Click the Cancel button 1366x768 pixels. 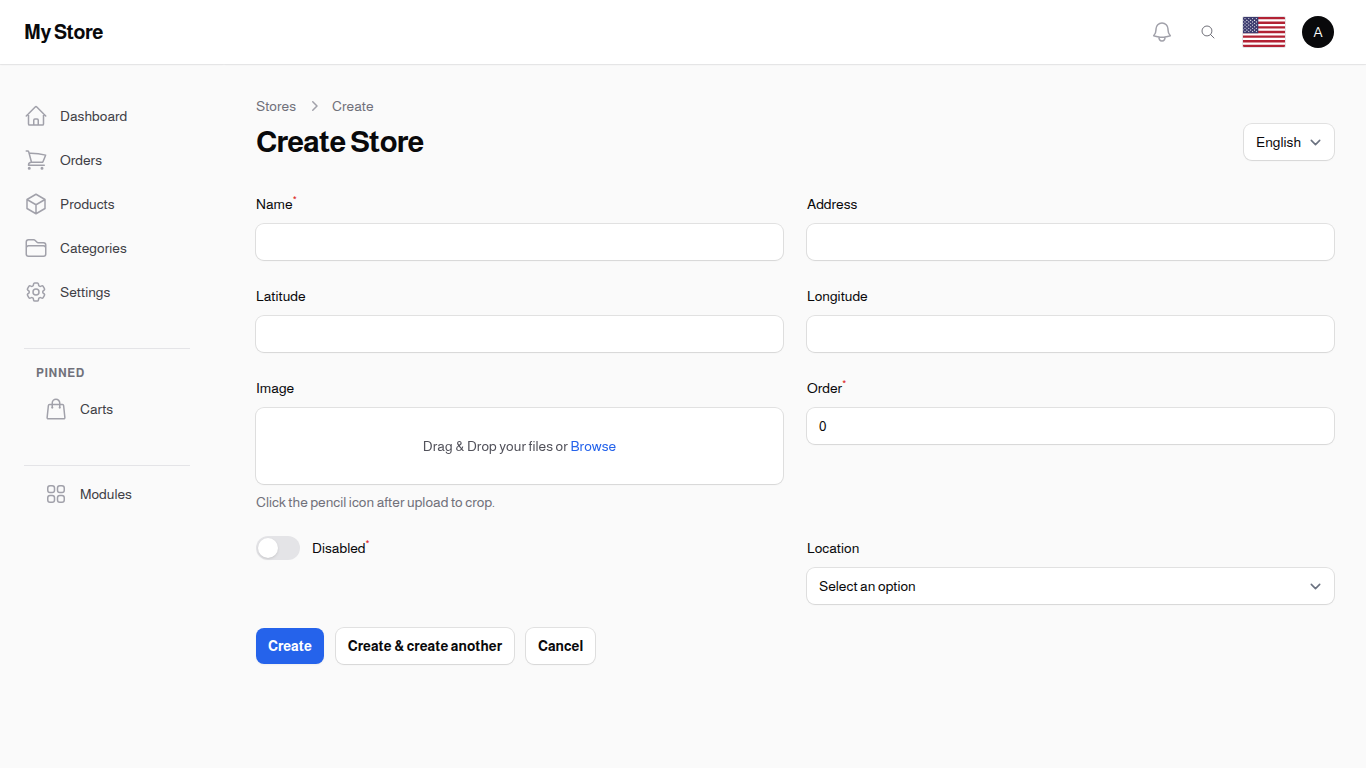coord(560,646)
